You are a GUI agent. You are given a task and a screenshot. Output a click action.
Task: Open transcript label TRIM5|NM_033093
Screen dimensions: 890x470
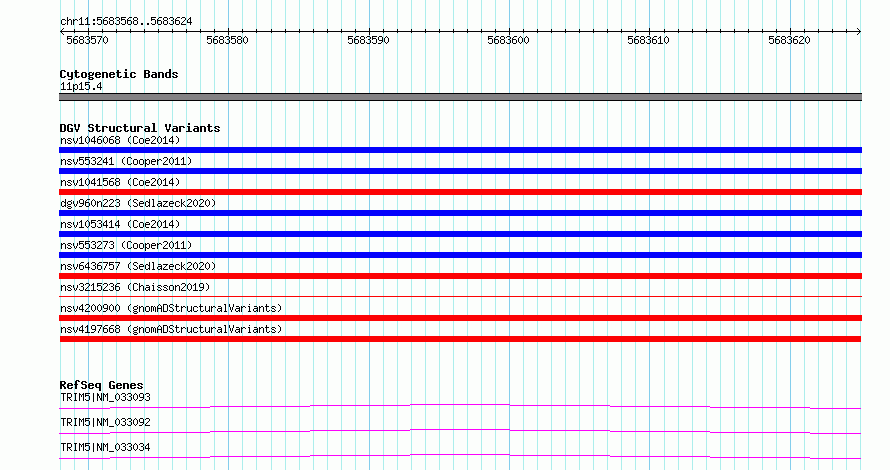105,397
